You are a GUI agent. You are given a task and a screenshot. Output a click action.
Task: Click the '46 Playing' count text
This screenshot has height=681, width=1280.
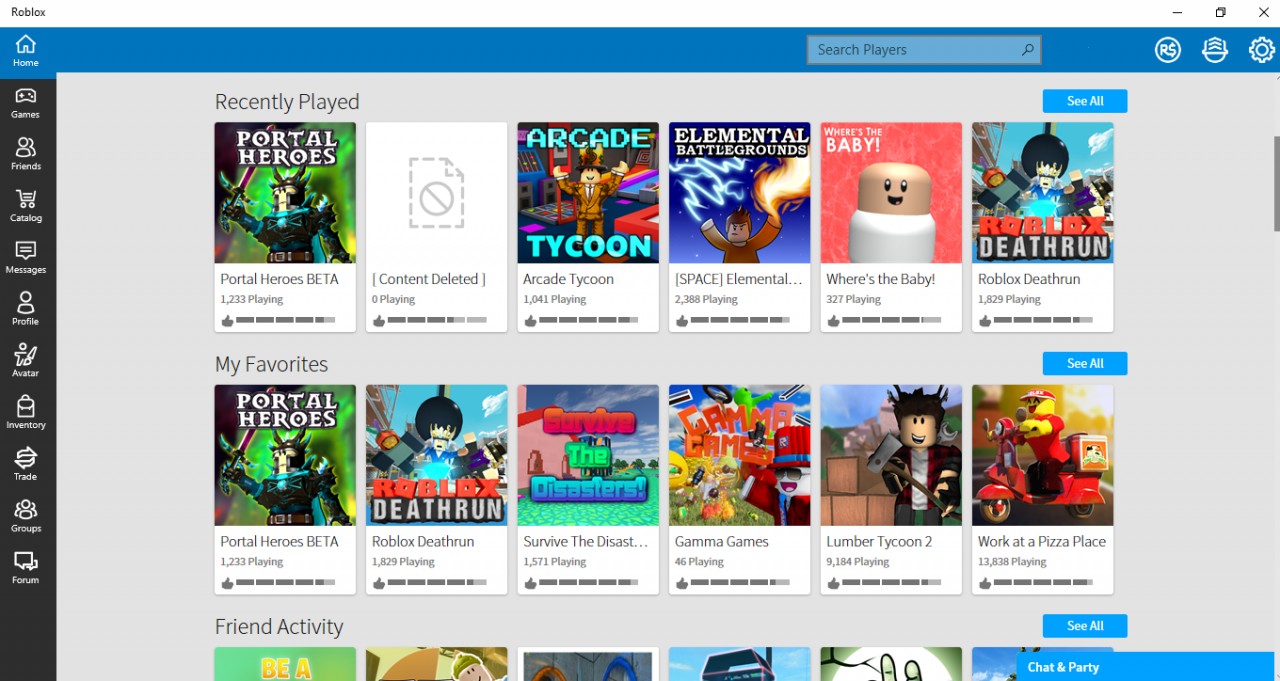pyautogui.click(x=699, y=562)
